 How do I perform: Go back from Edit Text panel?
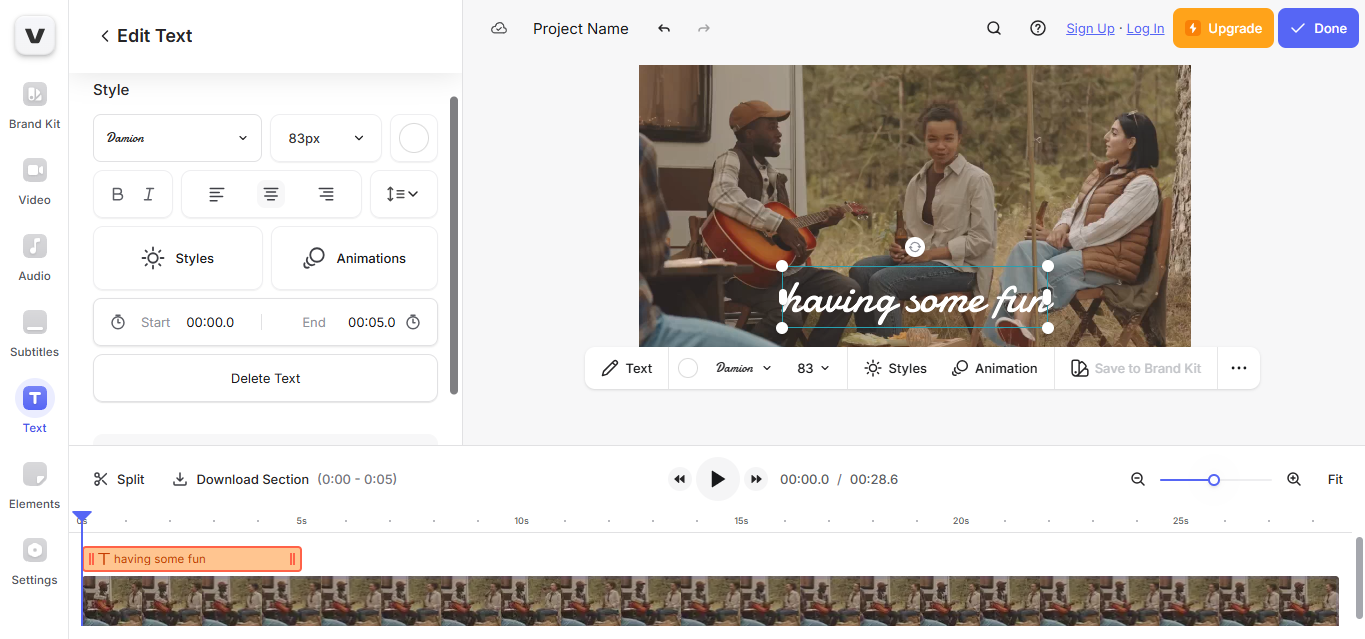point(105,36)
